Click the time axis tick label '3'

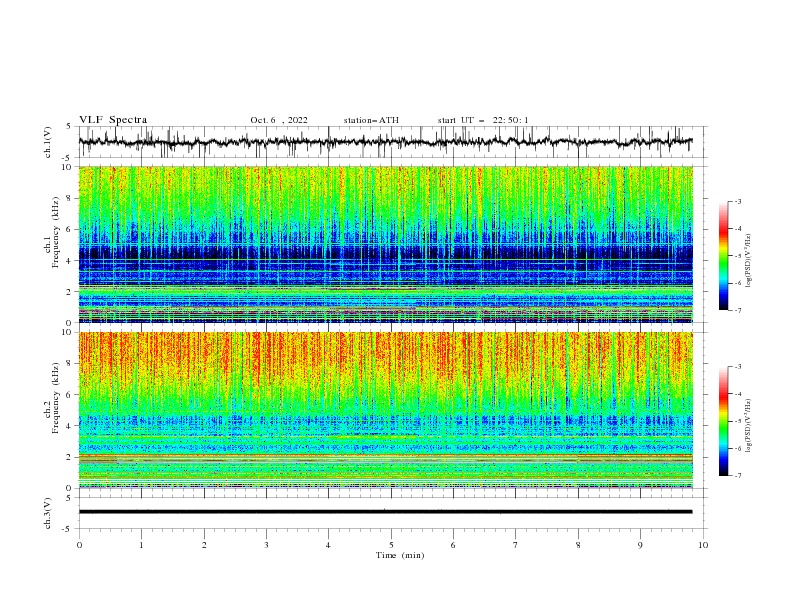tap(266, 545)
